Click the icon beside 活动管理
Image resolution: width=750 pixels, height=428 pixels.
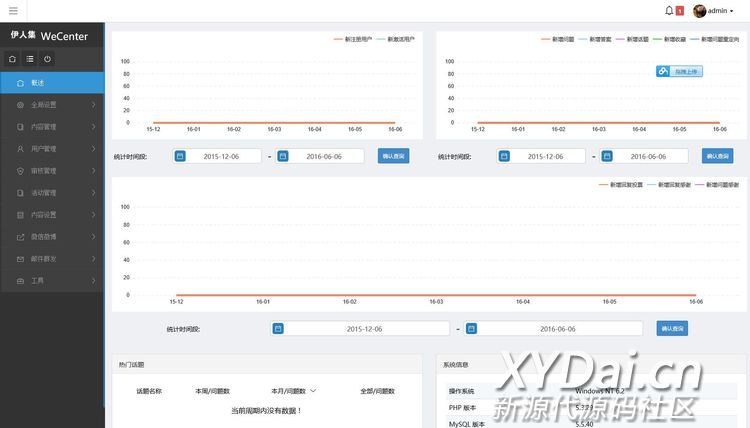click(20, 193)
